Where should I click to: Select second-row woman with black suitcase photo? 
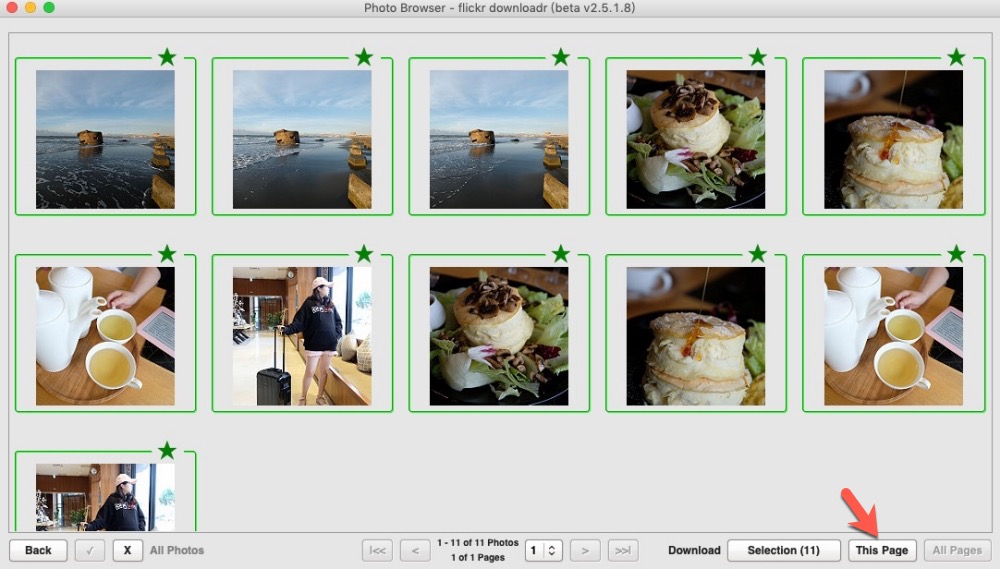coord(302,336)
